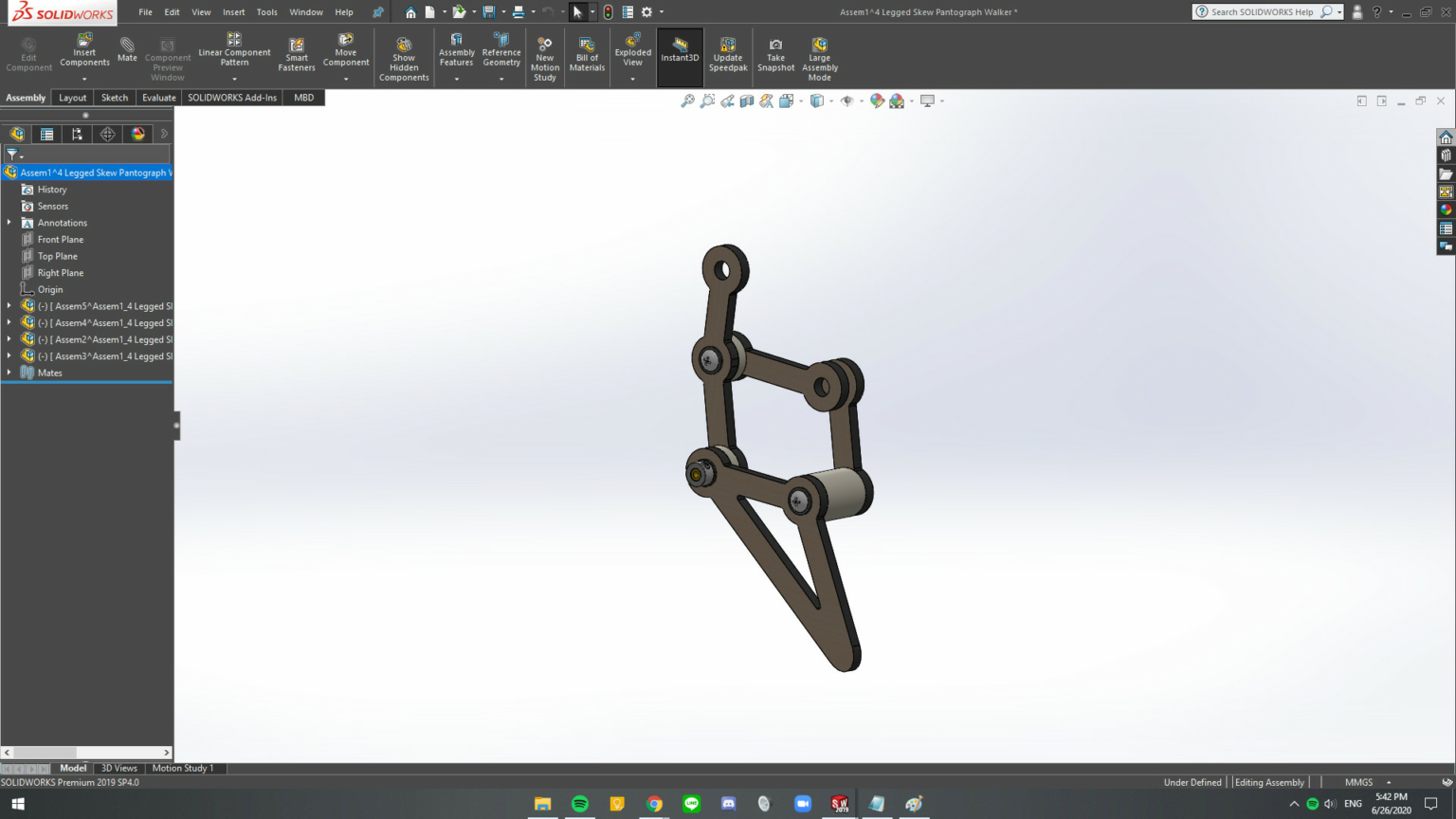Click the Insert Components tool
Viewport: 1456px width, 819px height.
coord(84,50)
